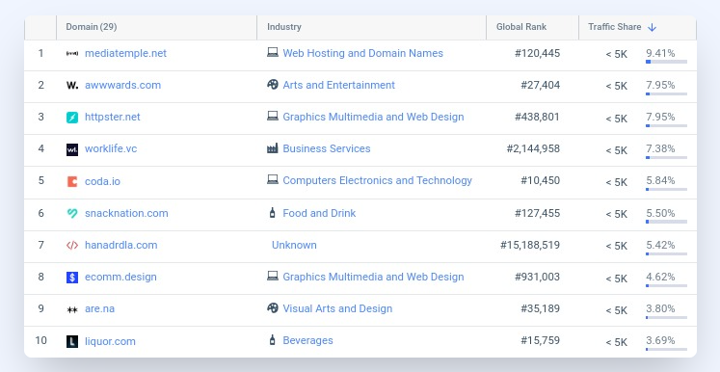This screenshot has width=720, height=372.
Task: Click palette icon beside Arts and Entertainment
Action: click(273, 85)
